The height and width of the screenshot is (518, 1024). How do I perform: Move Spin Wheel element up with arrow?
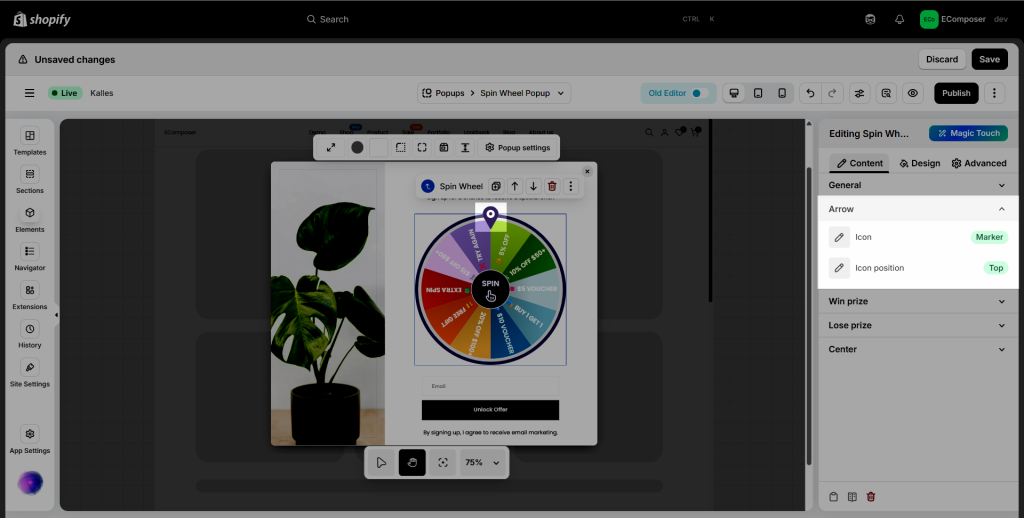[x=515, y=186]
